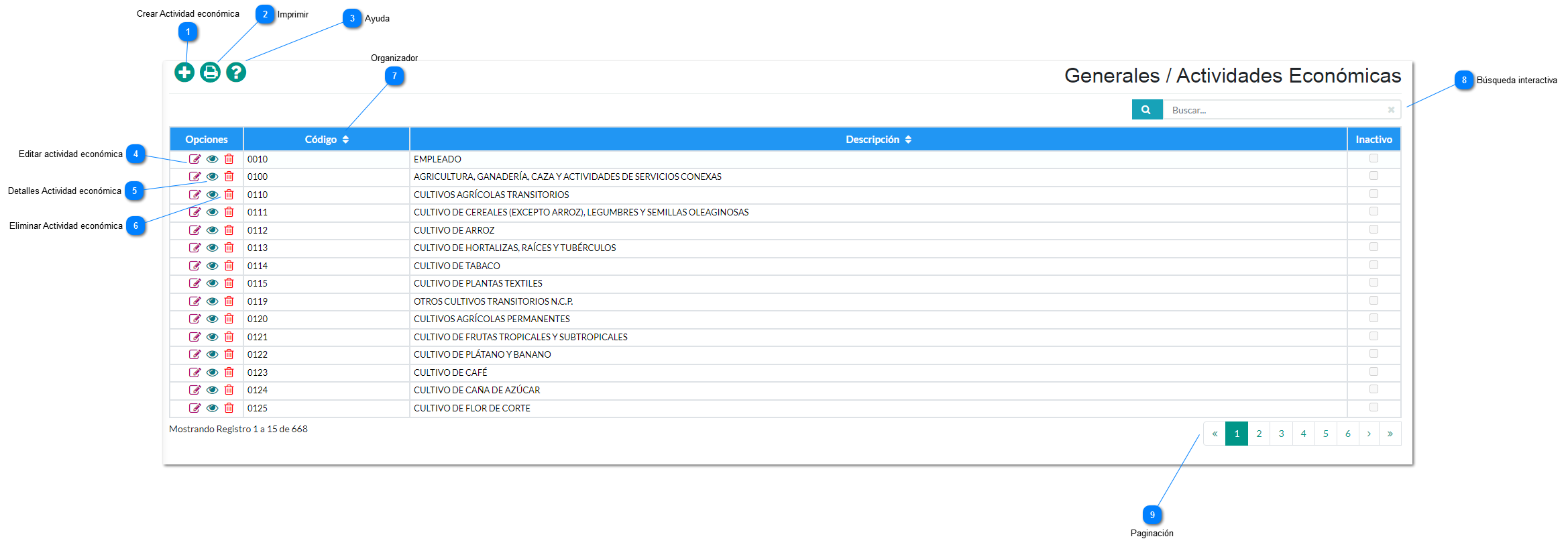
Task: Edit activity 0120 CULTIVOS AGRÍCOLAS PERMANENTES
Action: [x=194, y=319]
